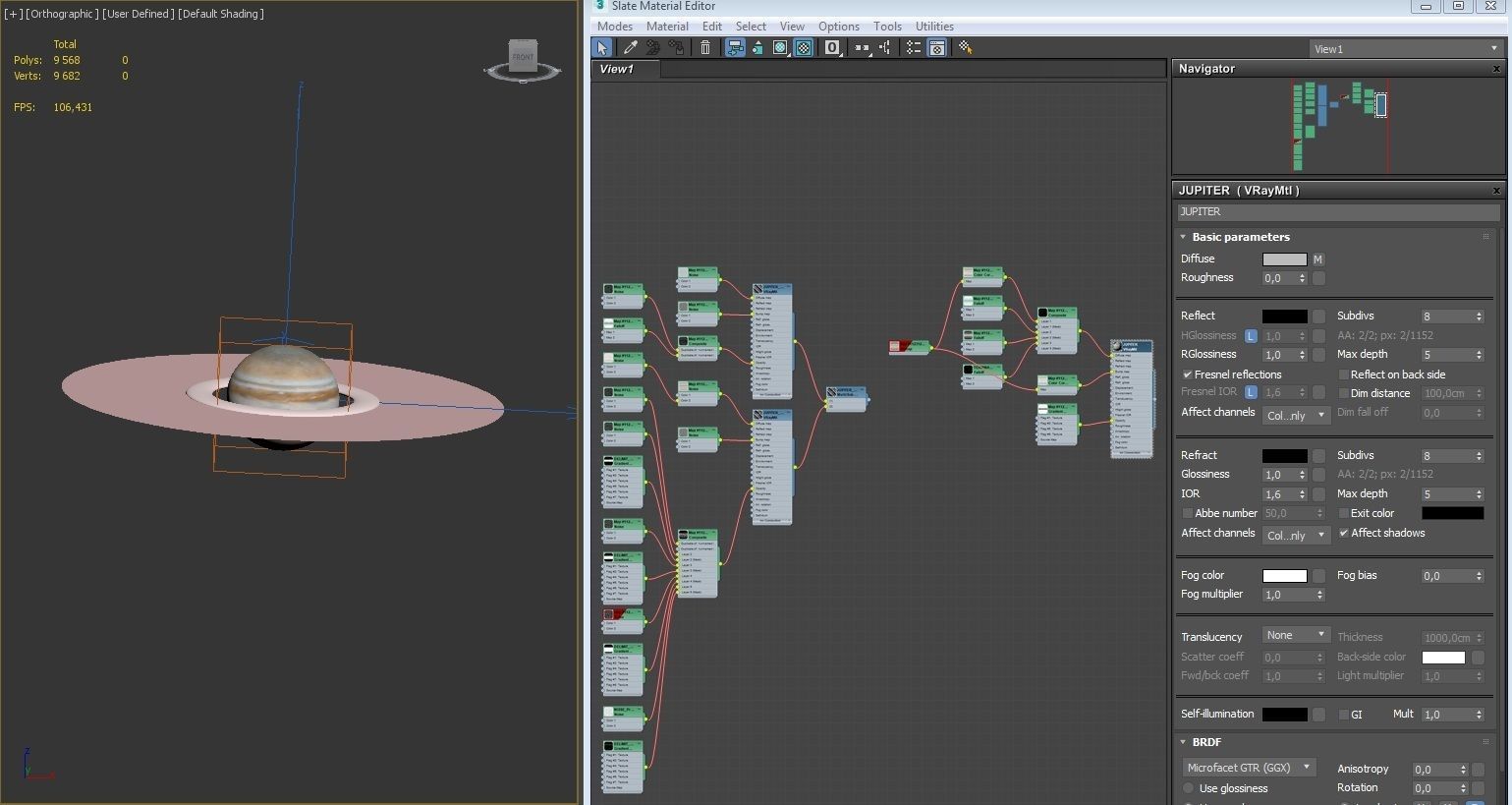The height and width of the screenshot is (805, 1512).
Task: Click the Navigator graph thumbnail
Action: pyautogui.click(x=1339, y=126)
